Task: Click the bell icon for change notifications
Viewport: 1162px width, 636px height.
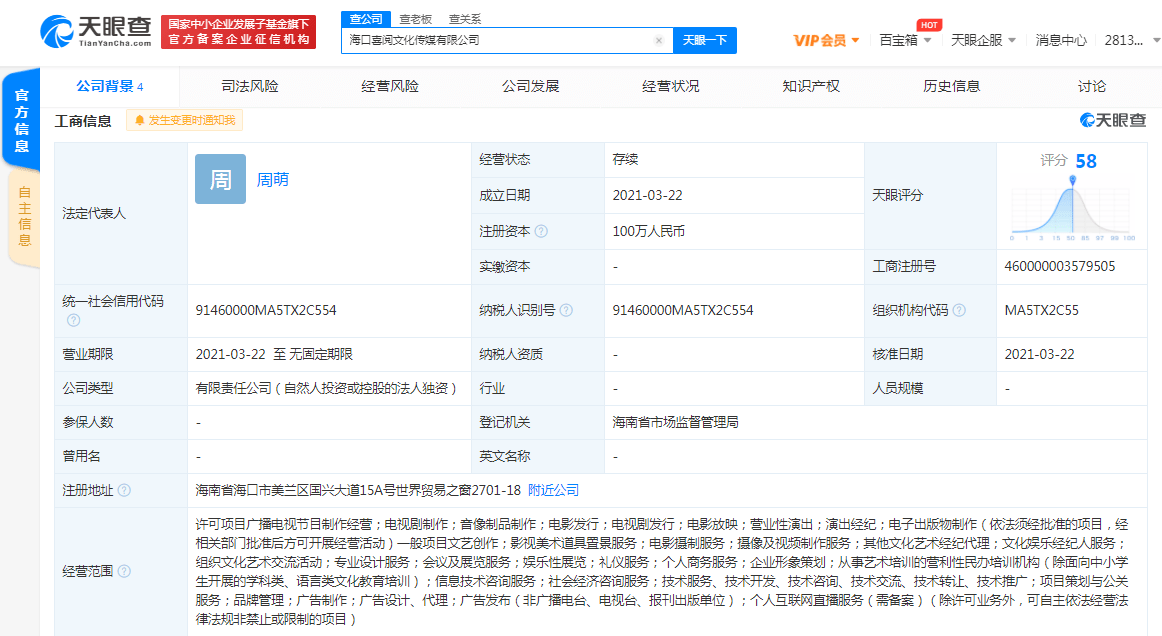Action: click(x=139, y=121)
